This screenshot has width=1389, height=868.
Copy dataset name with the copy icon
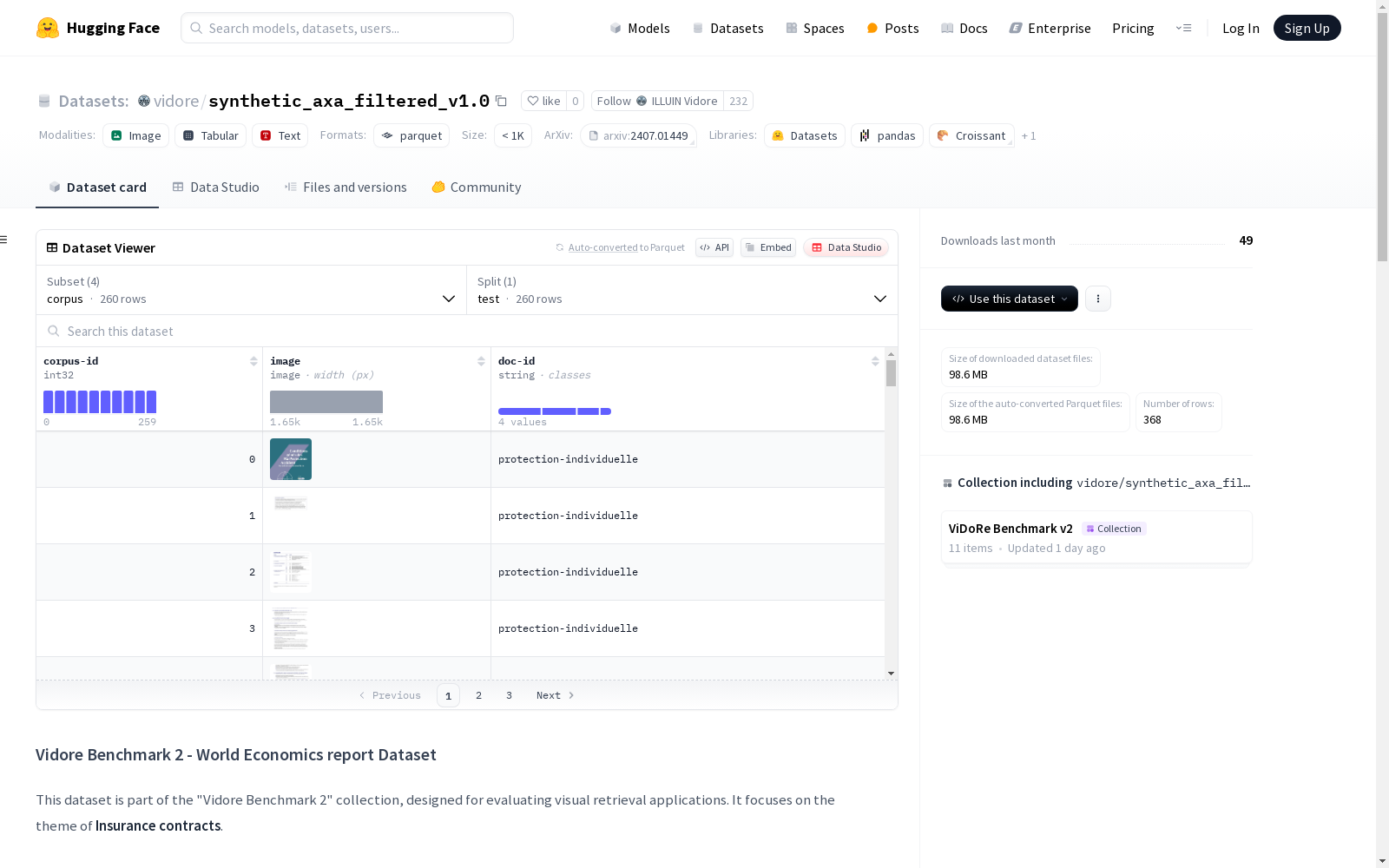(x=501, y=101)
